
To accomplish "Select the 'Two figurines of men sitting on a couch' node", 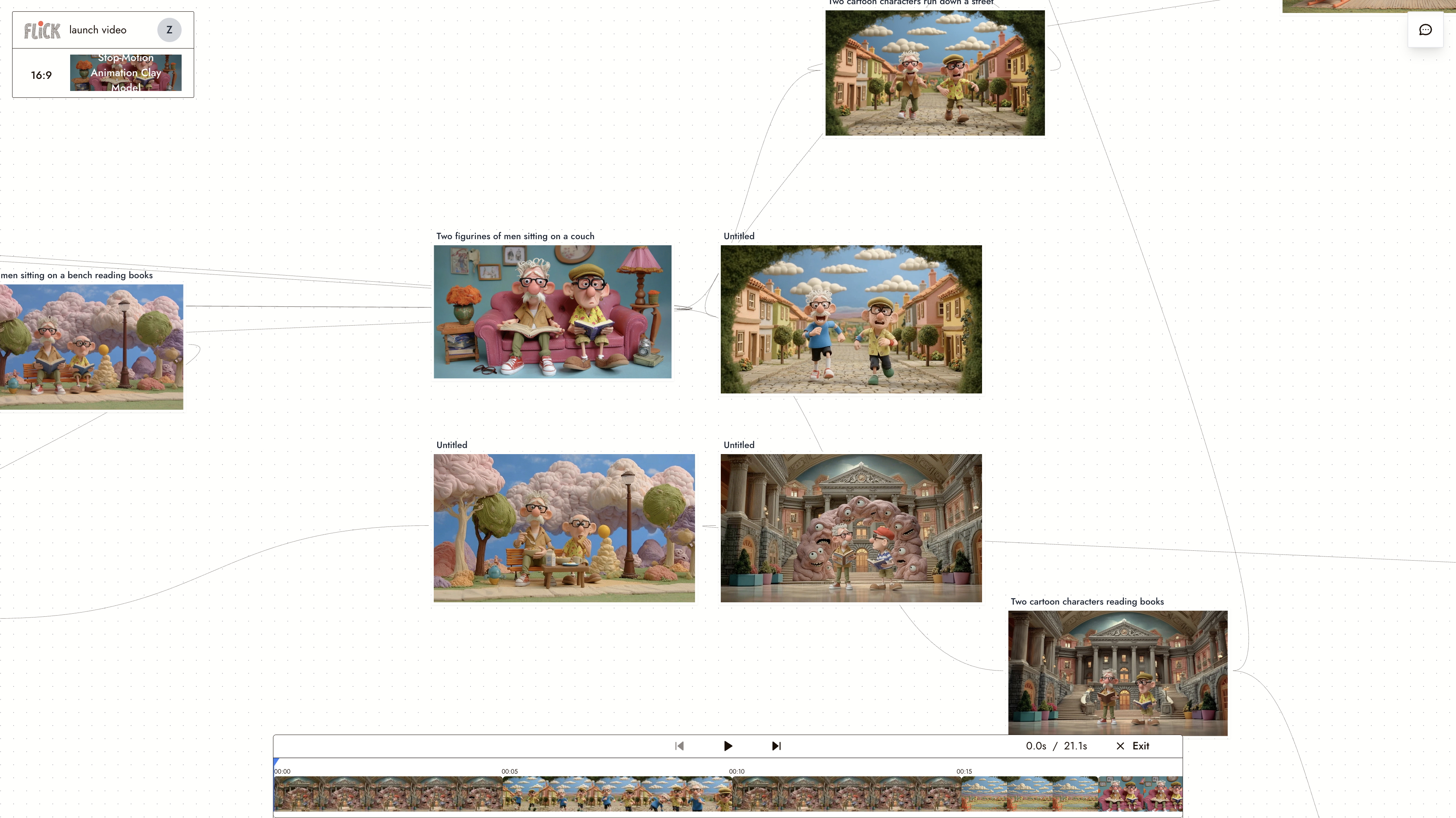I will (x=552, y=311).
